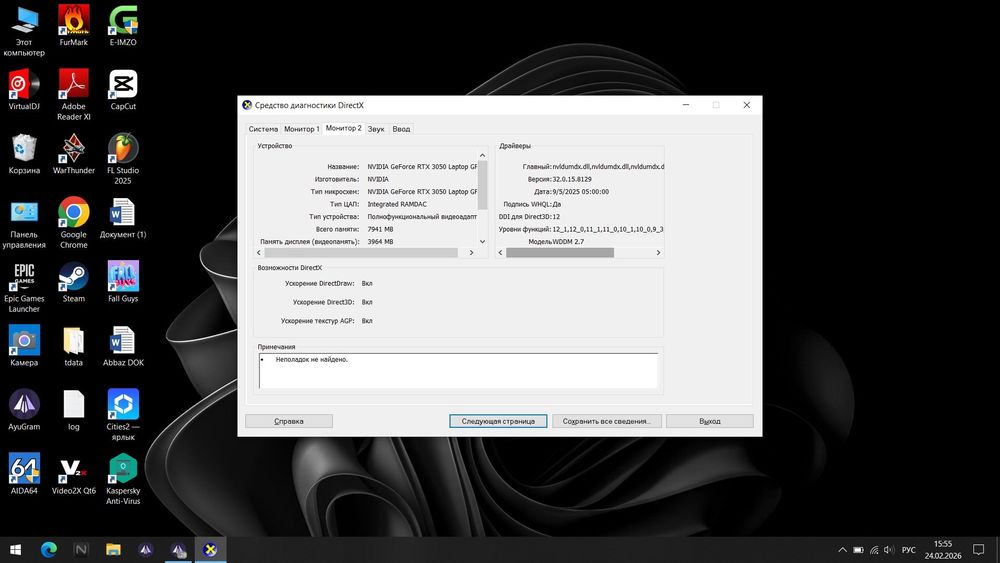Launch the VirtualDJ shortcut
The height and width of the screenshot is (563, 1000).
click(24, 90)
